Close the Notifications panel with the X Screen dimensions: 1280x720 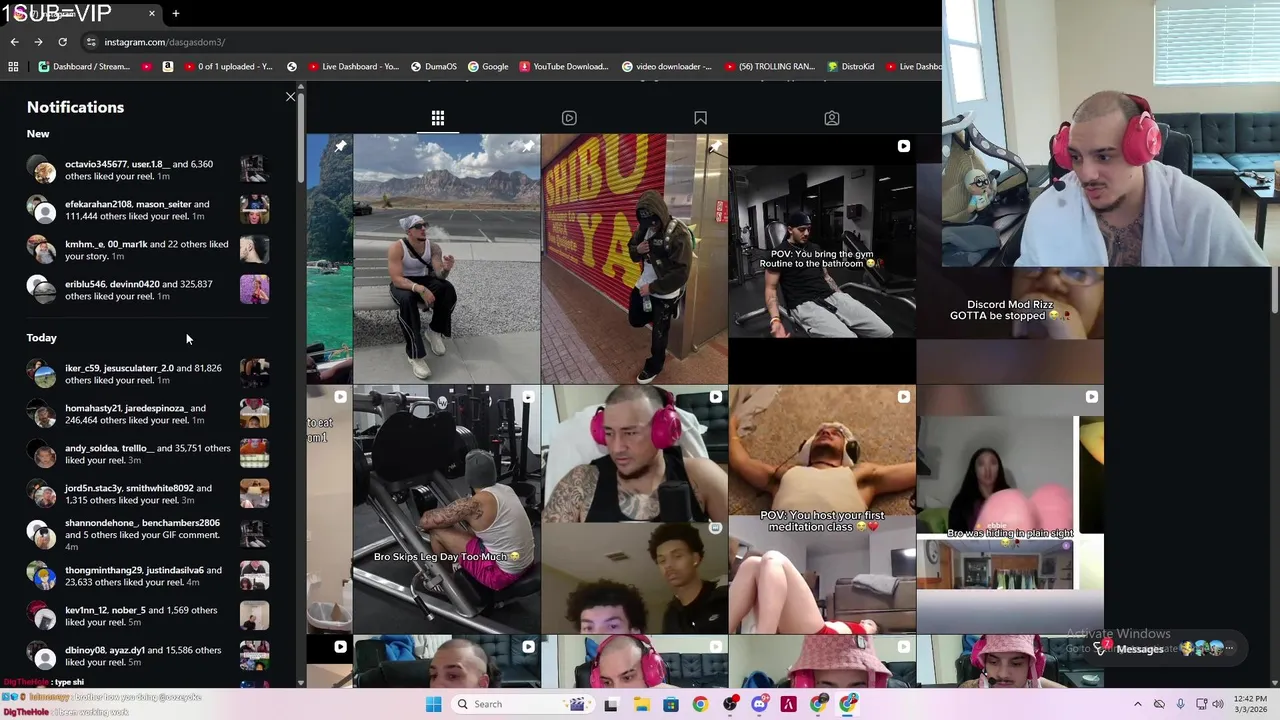pos(290,97)
